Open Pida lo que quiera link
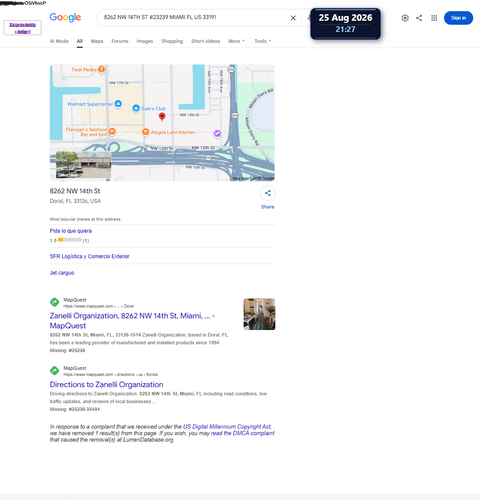Viewport: 486px width, 500px height. (x=71, y=231)
